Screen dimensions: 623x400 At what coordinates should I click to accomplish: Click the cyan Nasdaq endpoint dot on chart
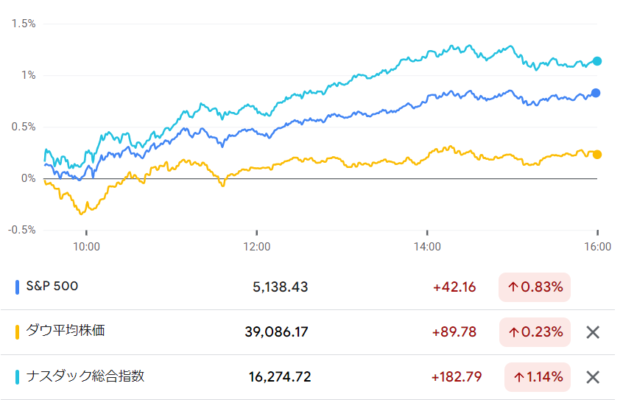[597, 61]
